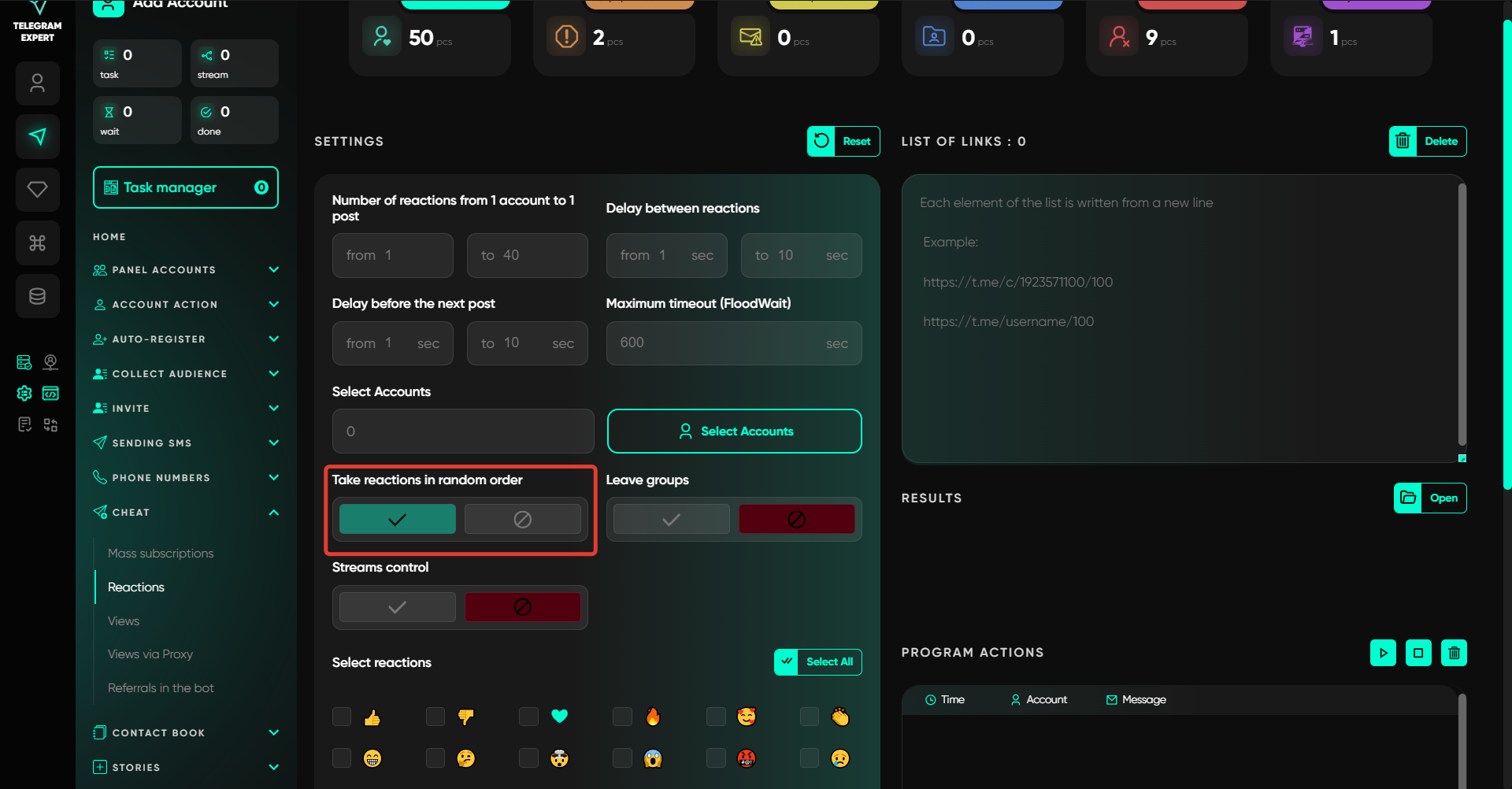This screenshot has width=1512, height=789.
Task: Reset the settings
Action: tap(843, 142)
